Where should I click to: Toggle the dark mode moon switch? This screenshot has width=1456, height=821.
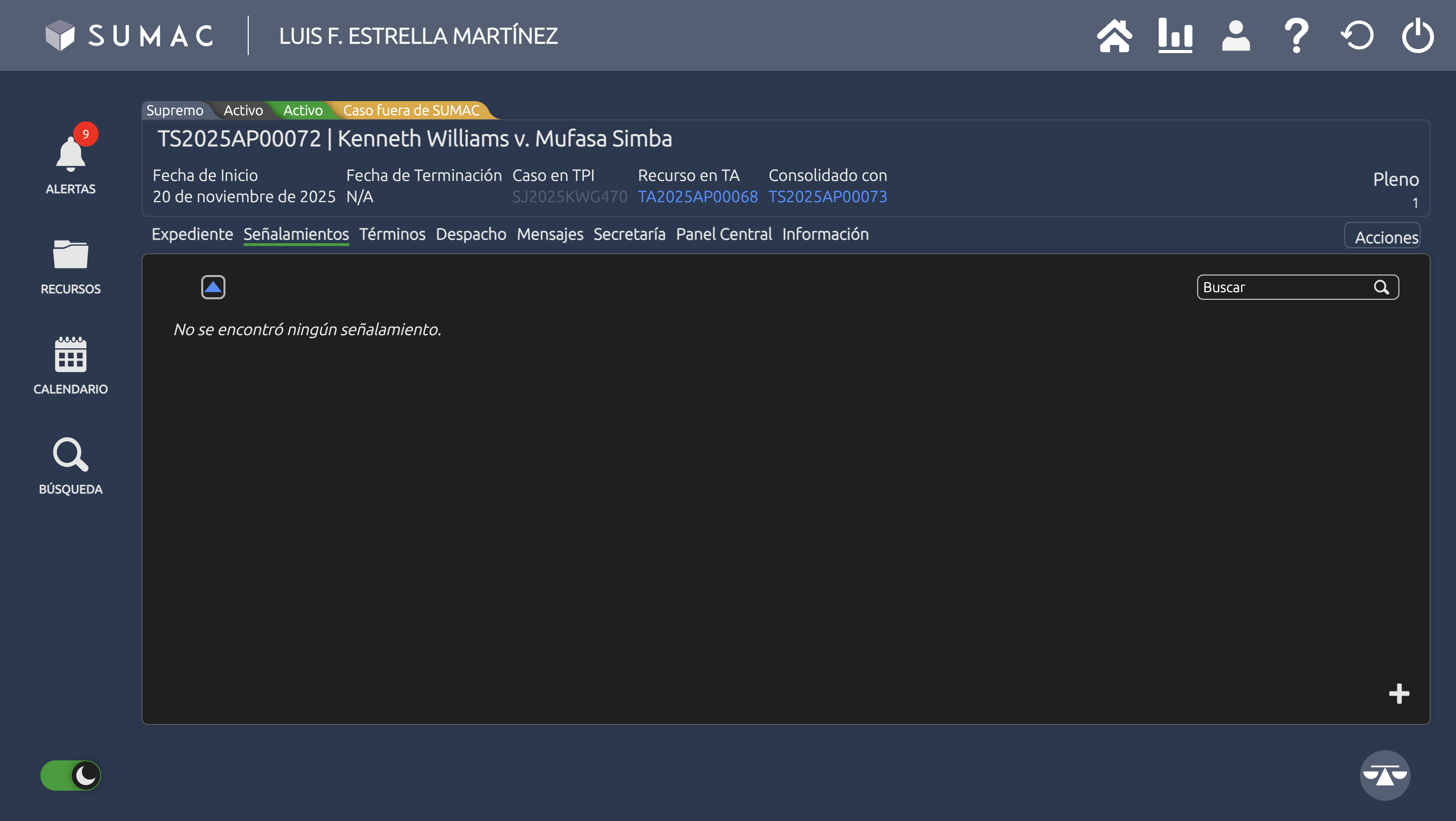[71, 775]
